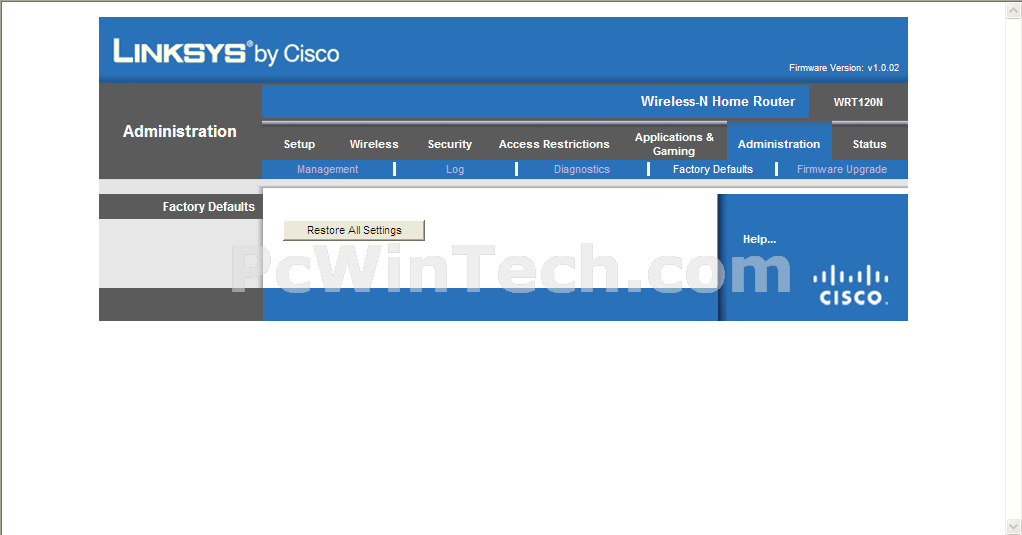The height and width of the screenshot is (535, 1022).
Task: Open the Diagnostics sub-tab
Action: [x=581, y=169]
